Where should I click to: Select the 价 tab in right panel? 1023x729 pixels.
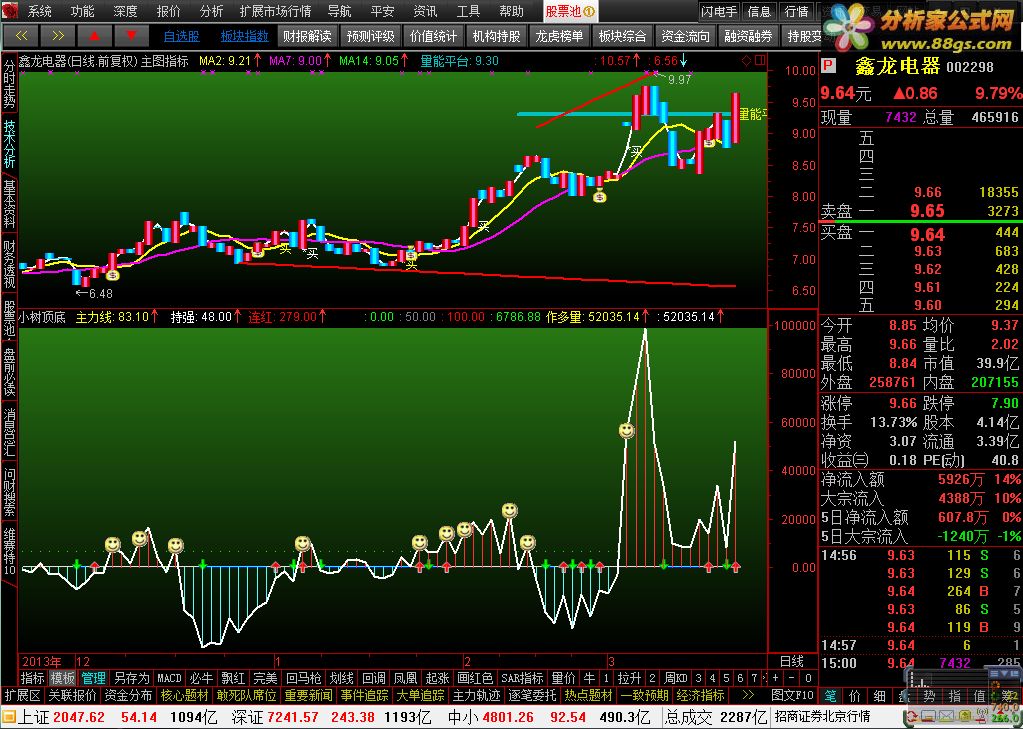[x=854, y=696]
